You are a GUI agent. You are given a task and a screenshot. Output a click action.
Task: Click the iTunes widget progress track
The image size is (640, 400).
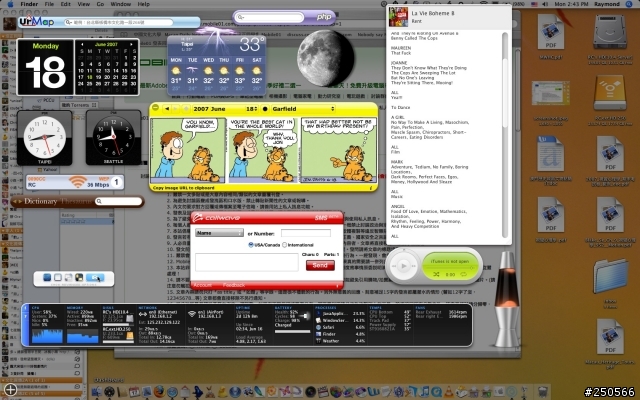450,268
